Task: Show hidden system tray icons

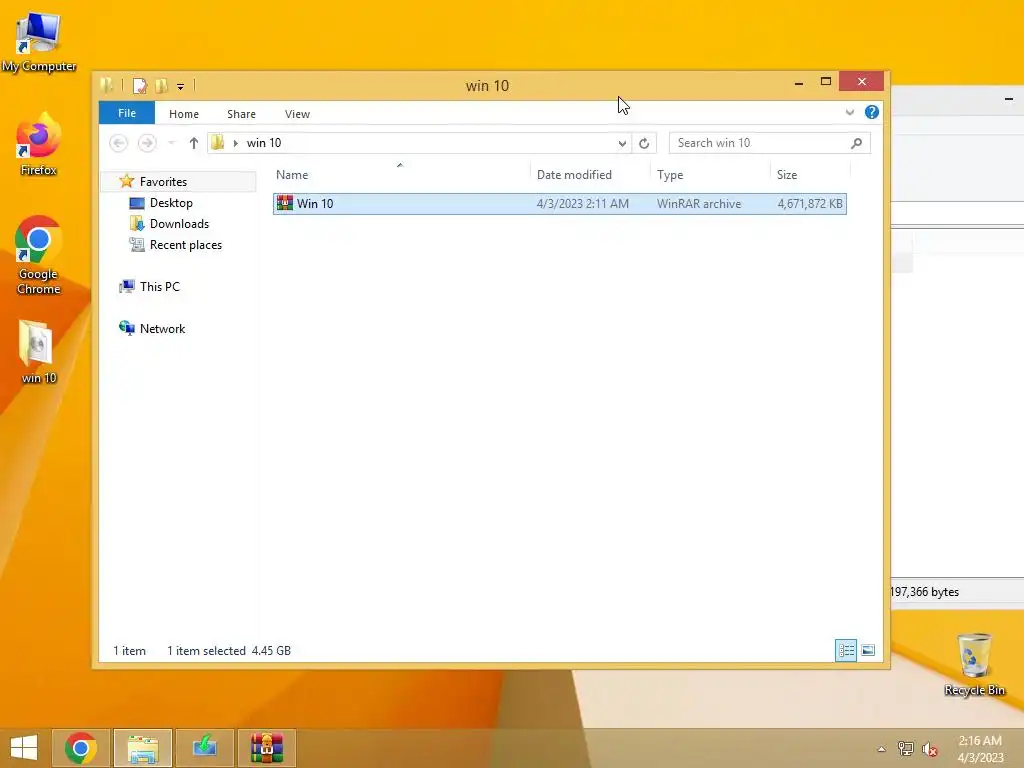Action: point(882,749)
